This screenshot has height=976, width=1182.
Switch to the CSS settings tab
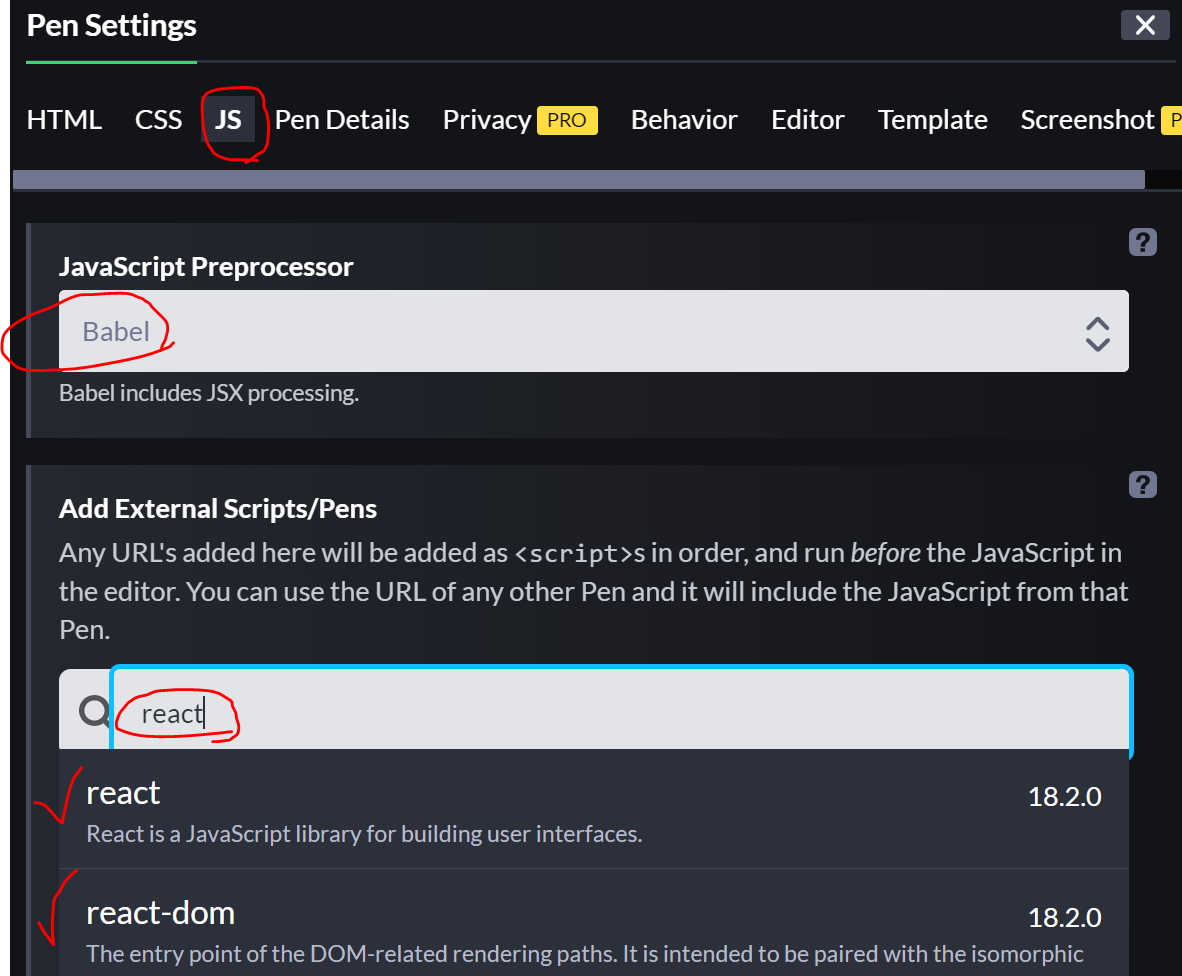(x=158, y=120)
